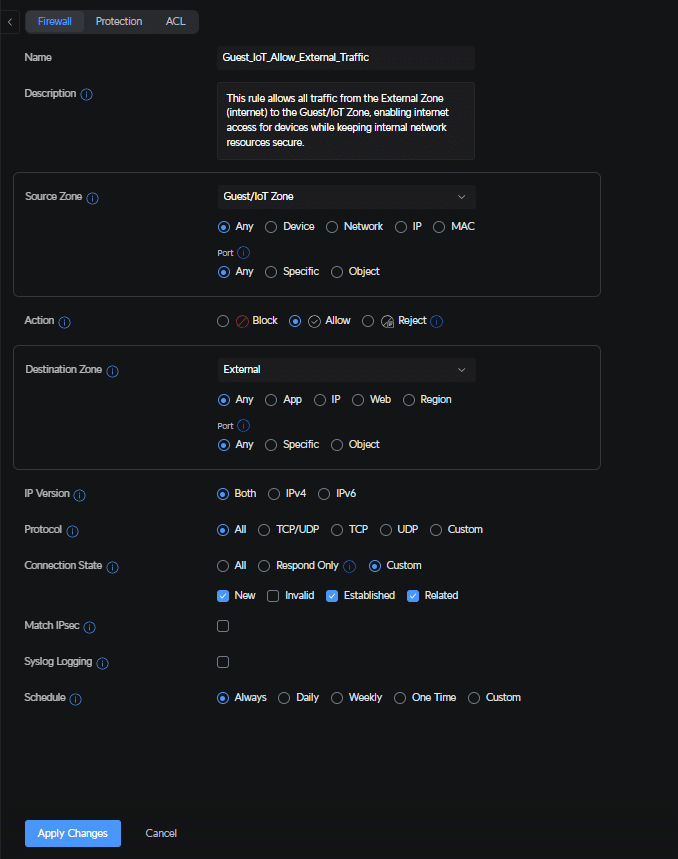Viewport: 678px width, 859px height.
Task: Click into the rule Name field
Action: 346,58
